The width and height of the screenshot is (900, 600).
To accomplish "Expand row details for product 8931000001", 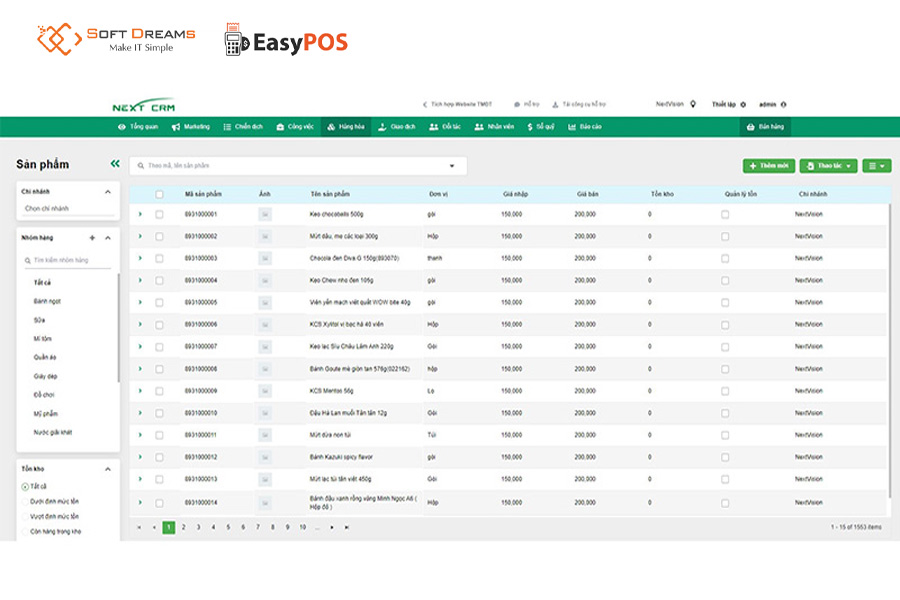I will [x=140, y=214].
